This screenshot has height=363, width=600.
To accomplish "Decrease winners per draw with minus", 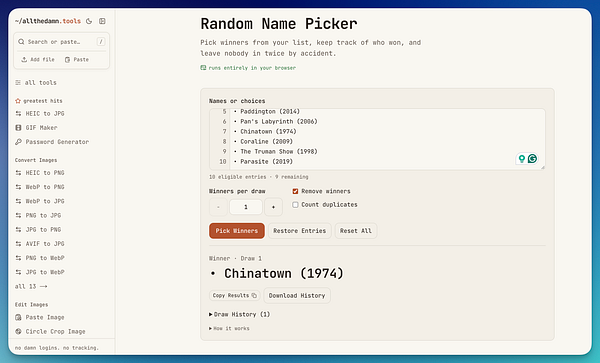I will click(218, 207).
